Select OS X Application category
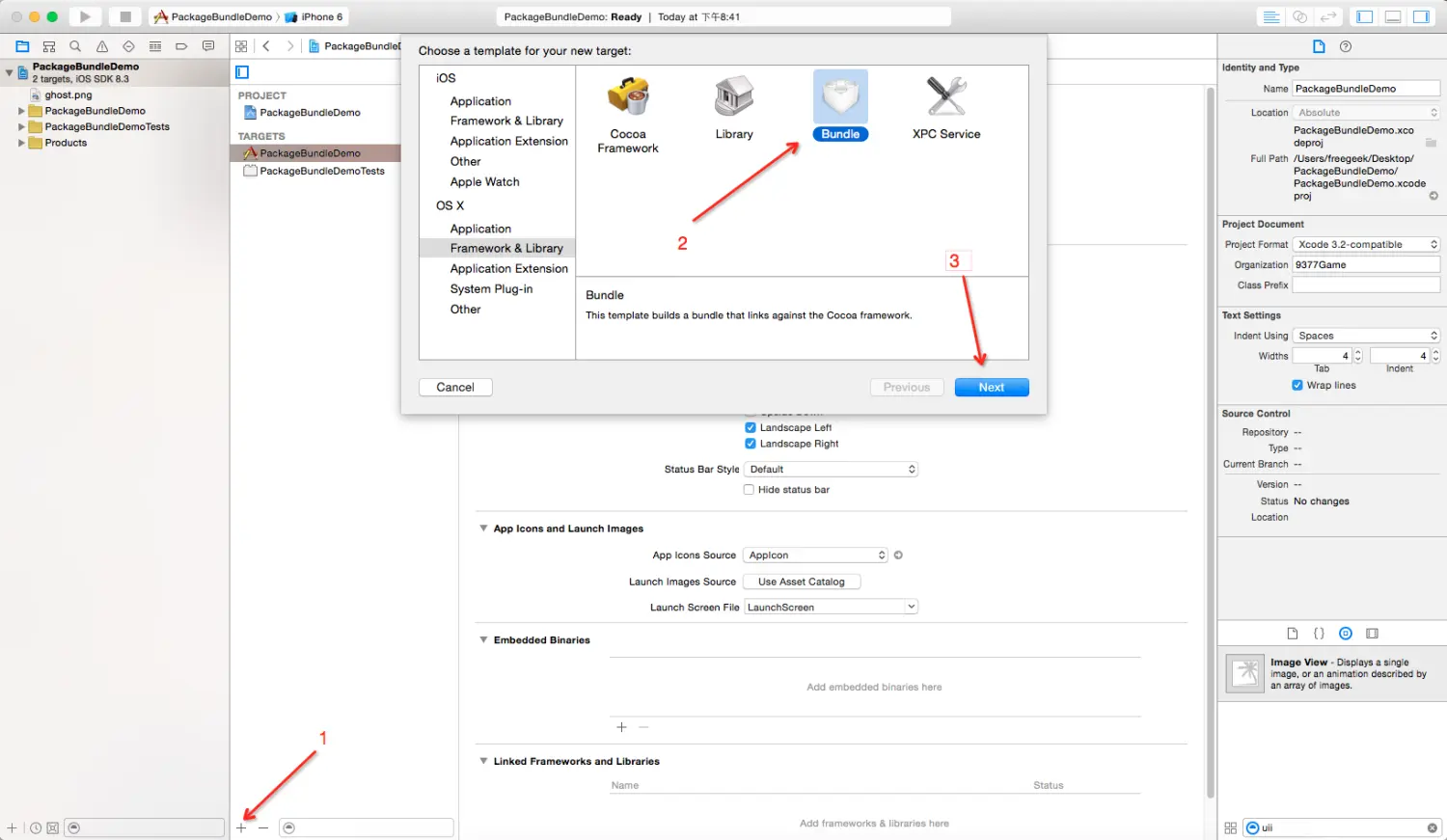Image resolution: width=1447 pixels, height=840 pixels. (480, 229)
